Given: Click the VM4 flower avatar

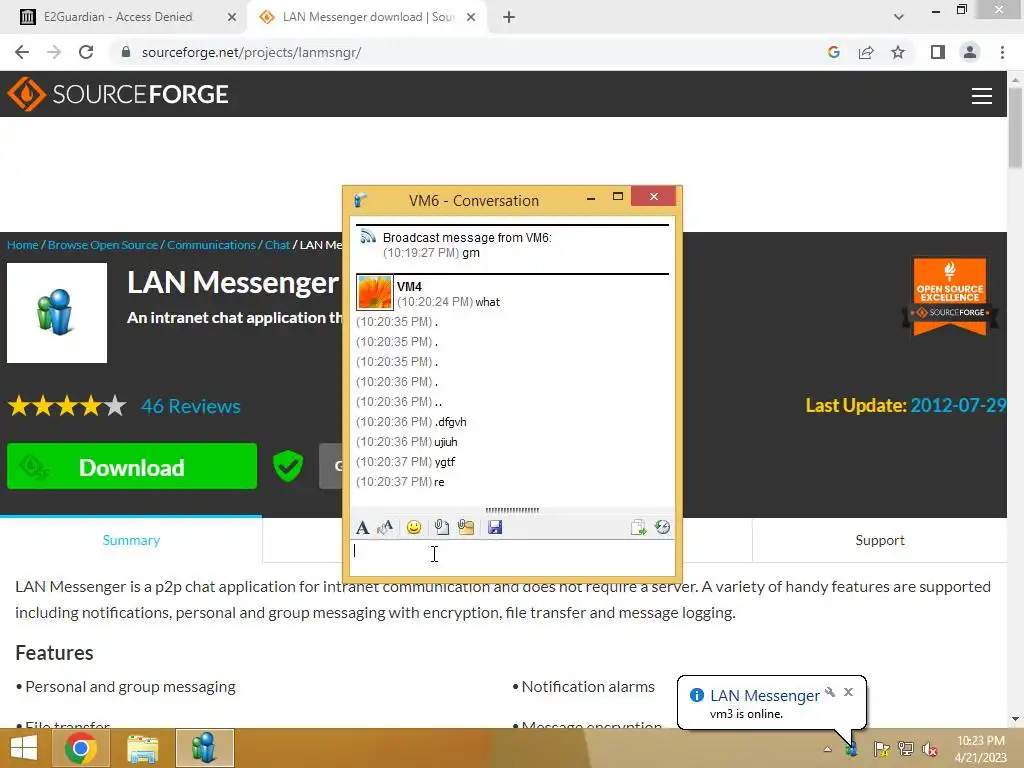Looking at the screenshot, I should [375, 293].
